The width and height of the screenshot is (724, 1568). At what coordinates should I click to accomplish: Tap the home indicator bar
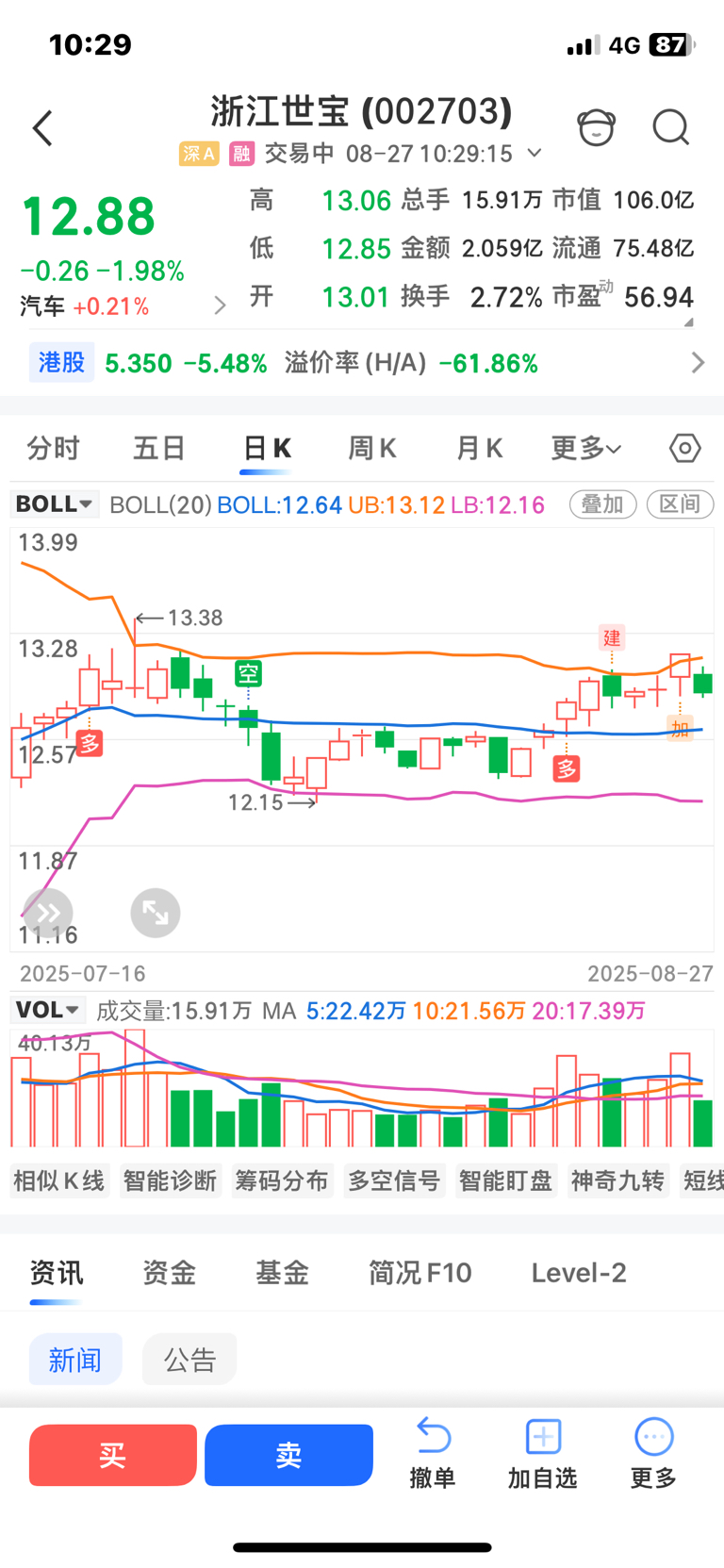pos(362,1547)
